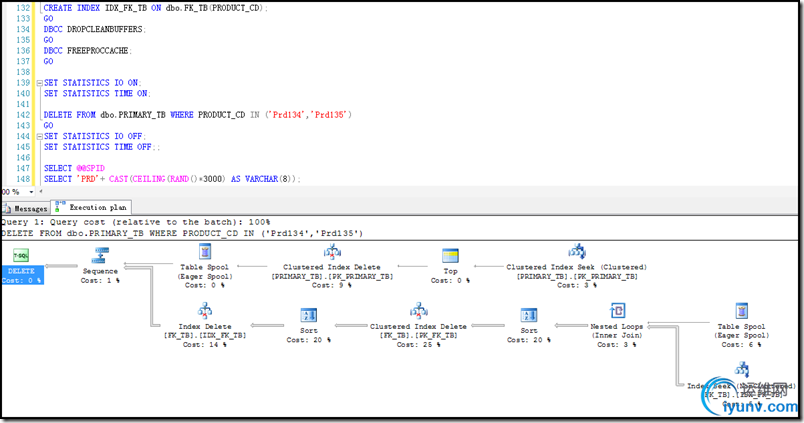Viewport: 804px width, 423px height.
Task: Click the DBCC FREEPROCCACHE line
Action: point(87,51)
